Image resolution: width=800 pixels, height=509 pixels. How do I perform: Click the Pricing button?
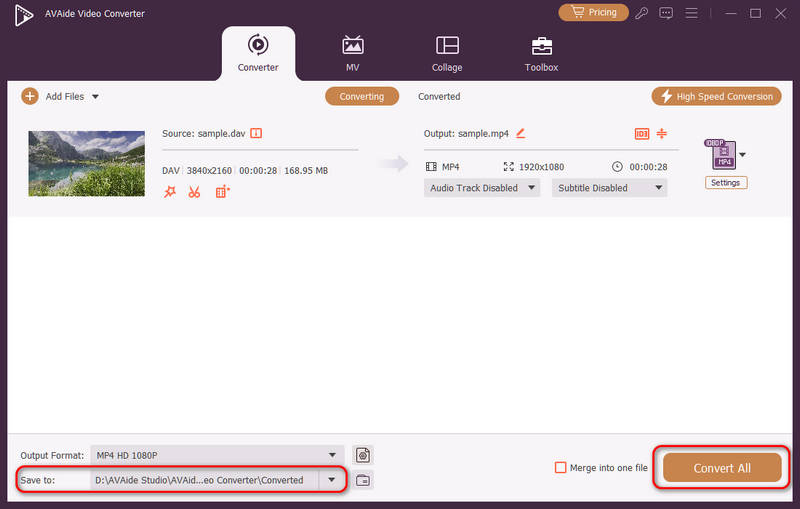tap(593, 12)
